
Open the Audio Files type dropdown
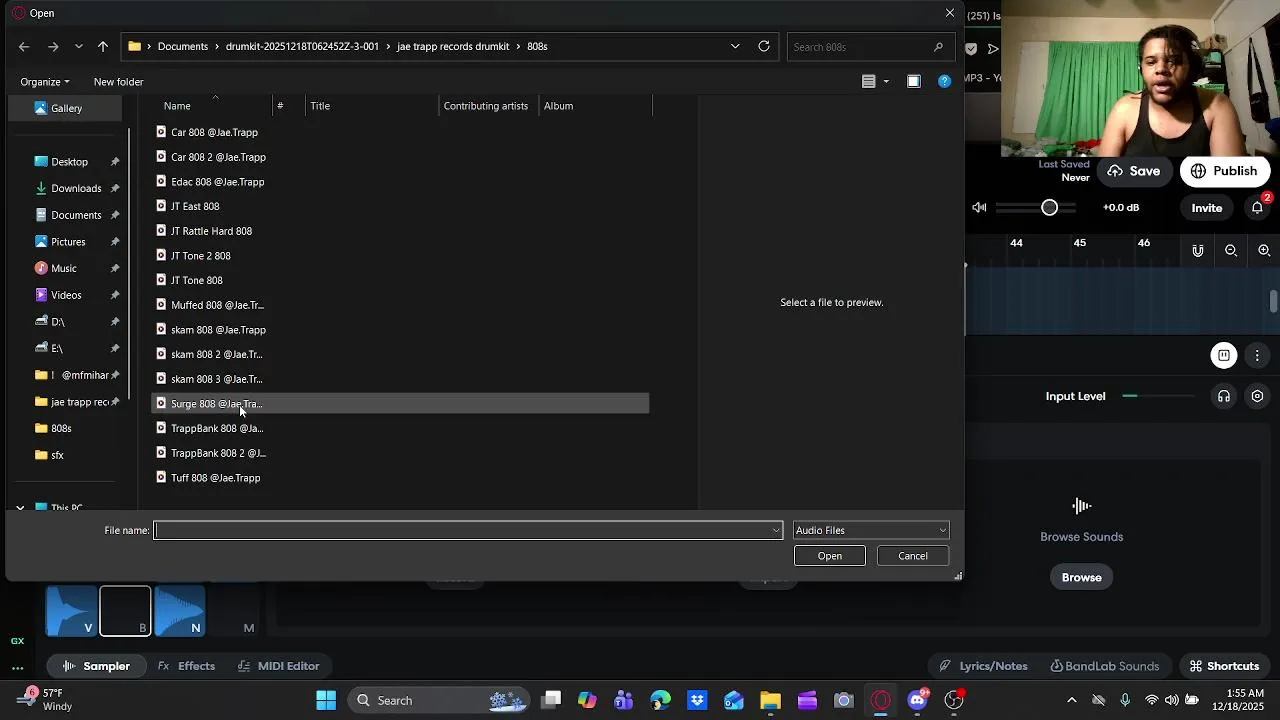point(871,530)
